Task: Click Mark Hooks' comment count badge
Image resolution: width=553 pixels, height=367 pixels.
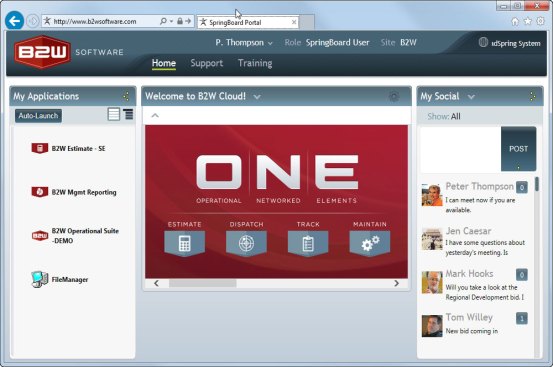Action: coord(522,275)
